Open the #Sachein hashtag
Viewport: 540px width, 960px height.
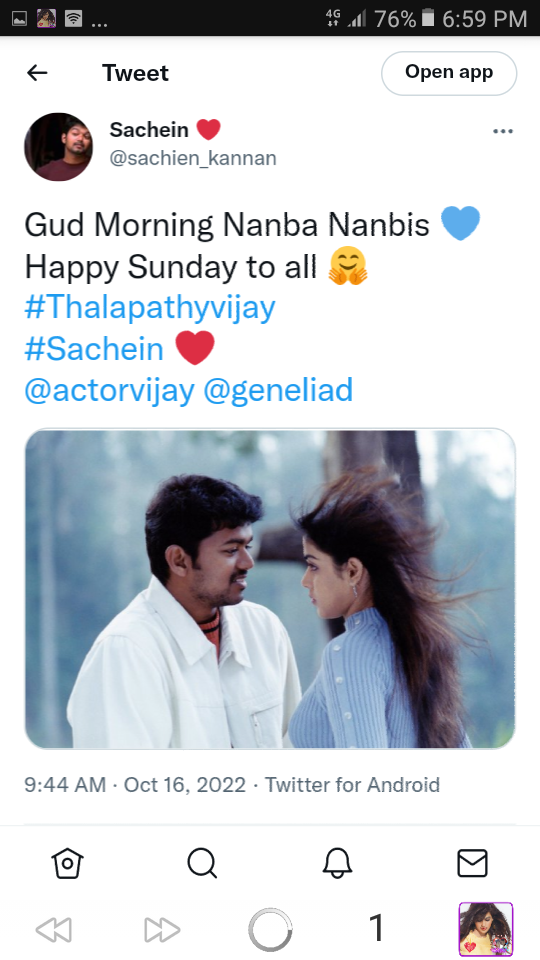click(x=94, y=349)
